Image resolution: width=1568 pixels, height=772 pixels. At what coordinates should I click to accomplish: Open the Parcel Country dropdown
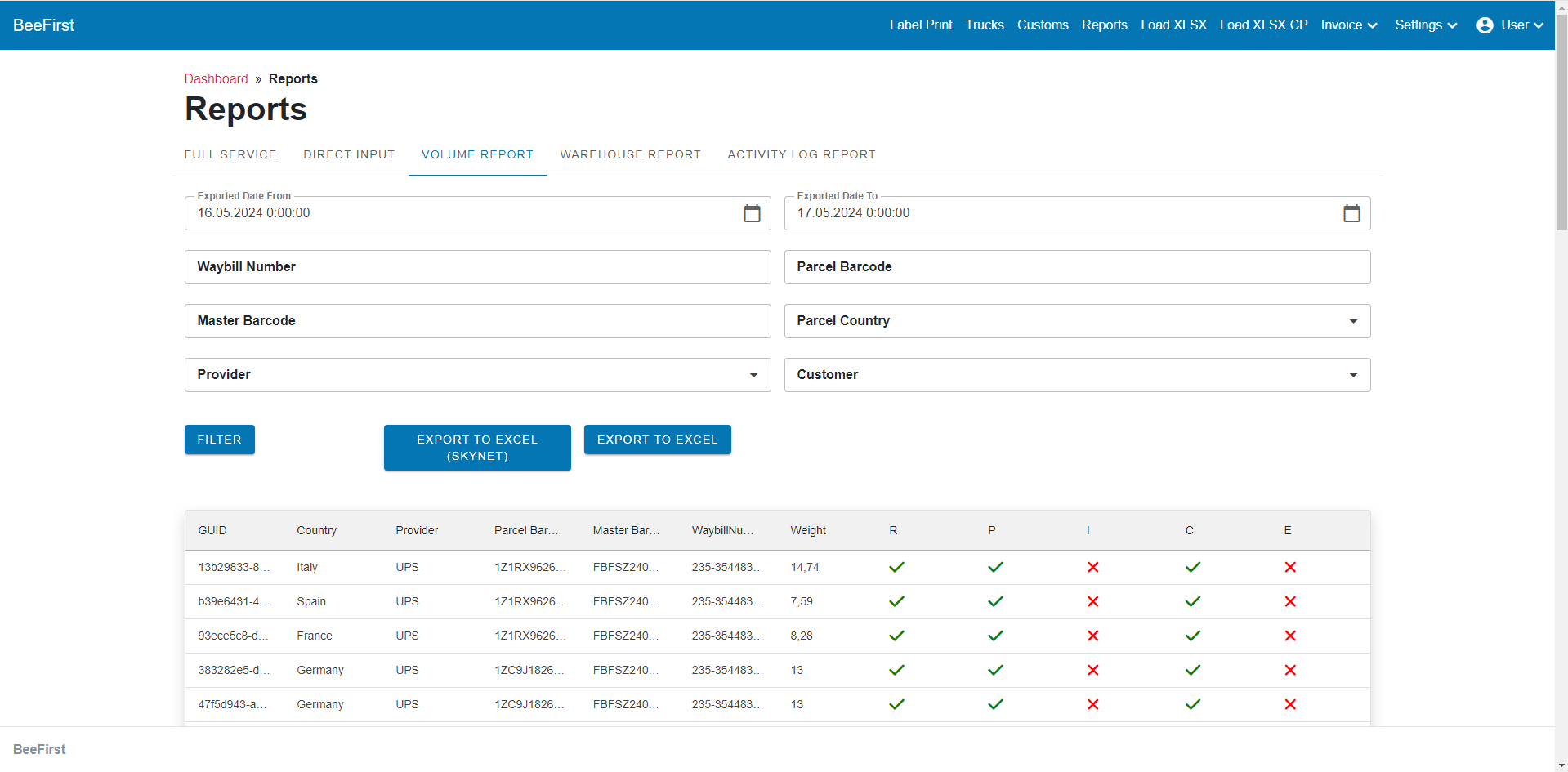click(x=1077, y=321)
